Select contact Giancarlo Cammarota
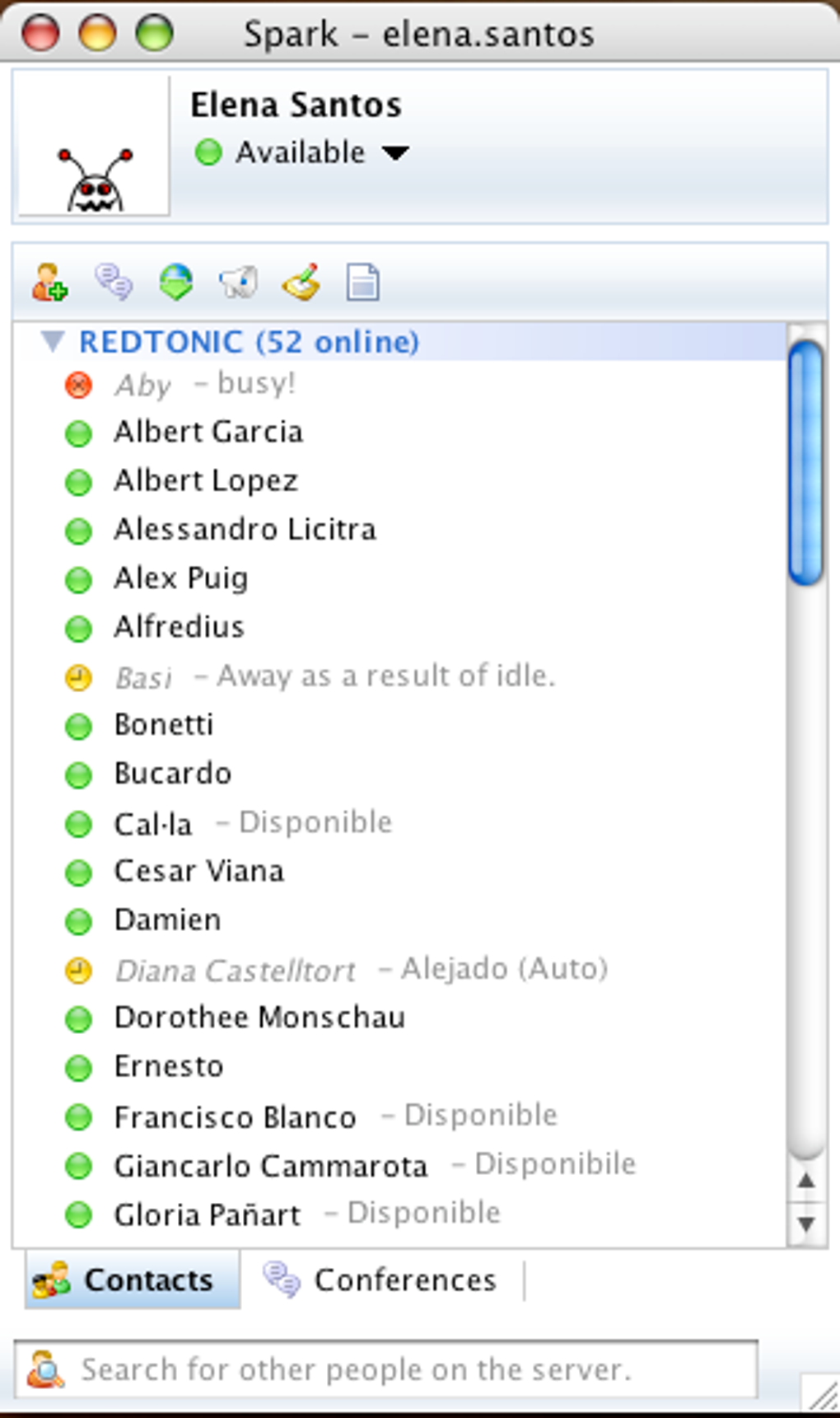The width and height of the screenshot is (840, 1418). coord(270,1166)
